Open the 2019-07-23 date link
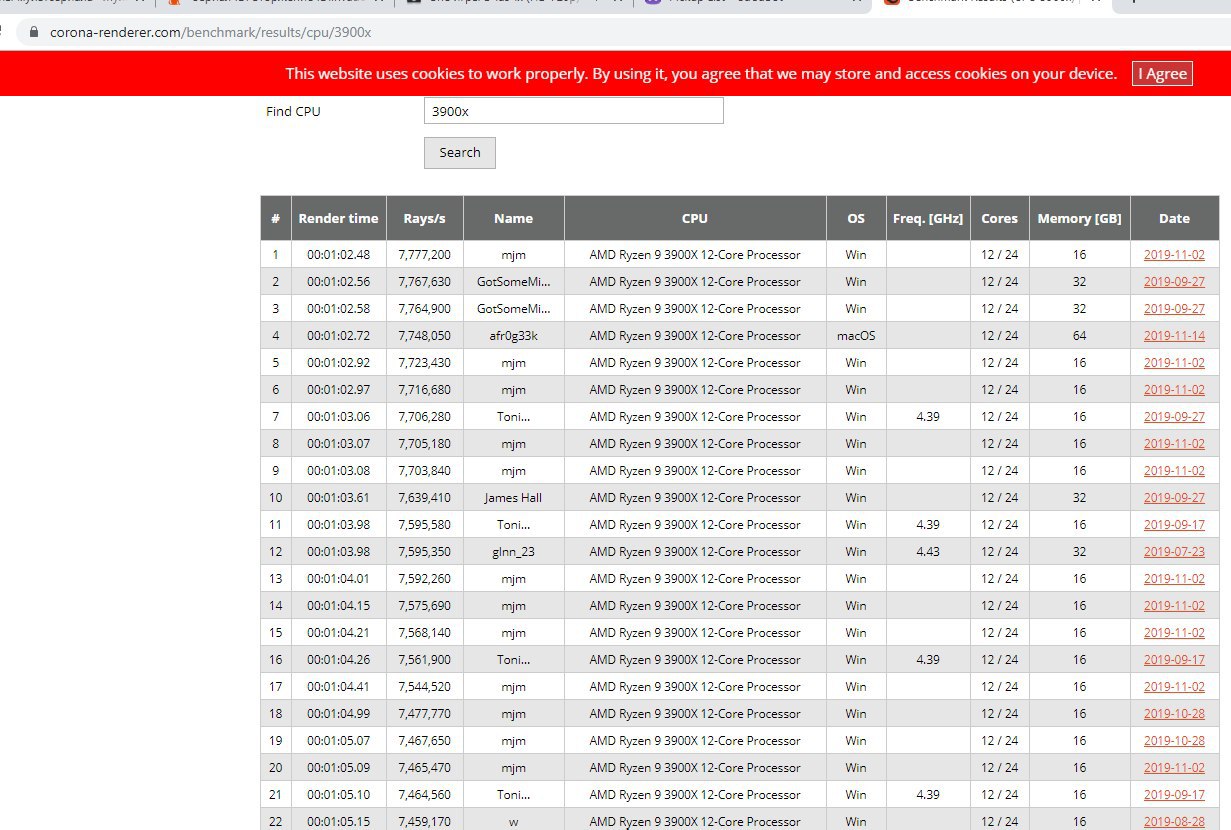This screenshot has width=1231, height=830. pos(1174,552)
